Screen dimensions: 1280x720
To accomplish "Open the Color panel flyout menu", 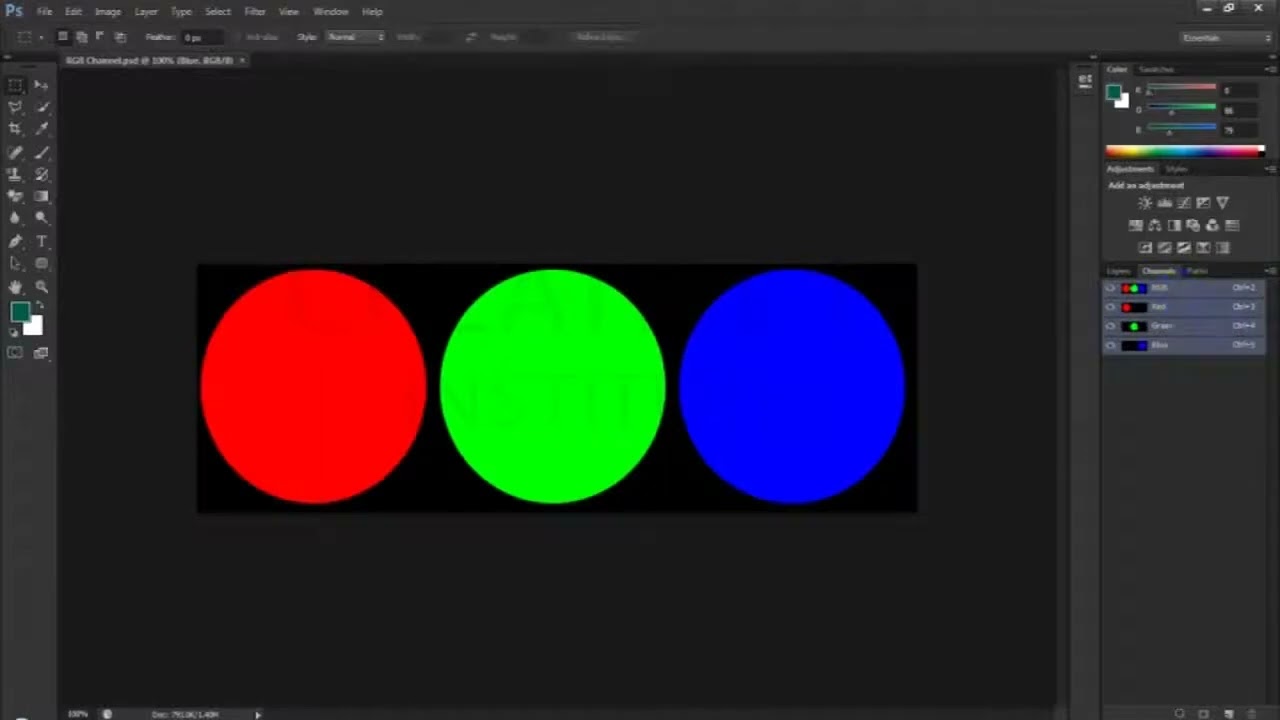I will [x=1270, y=69].
